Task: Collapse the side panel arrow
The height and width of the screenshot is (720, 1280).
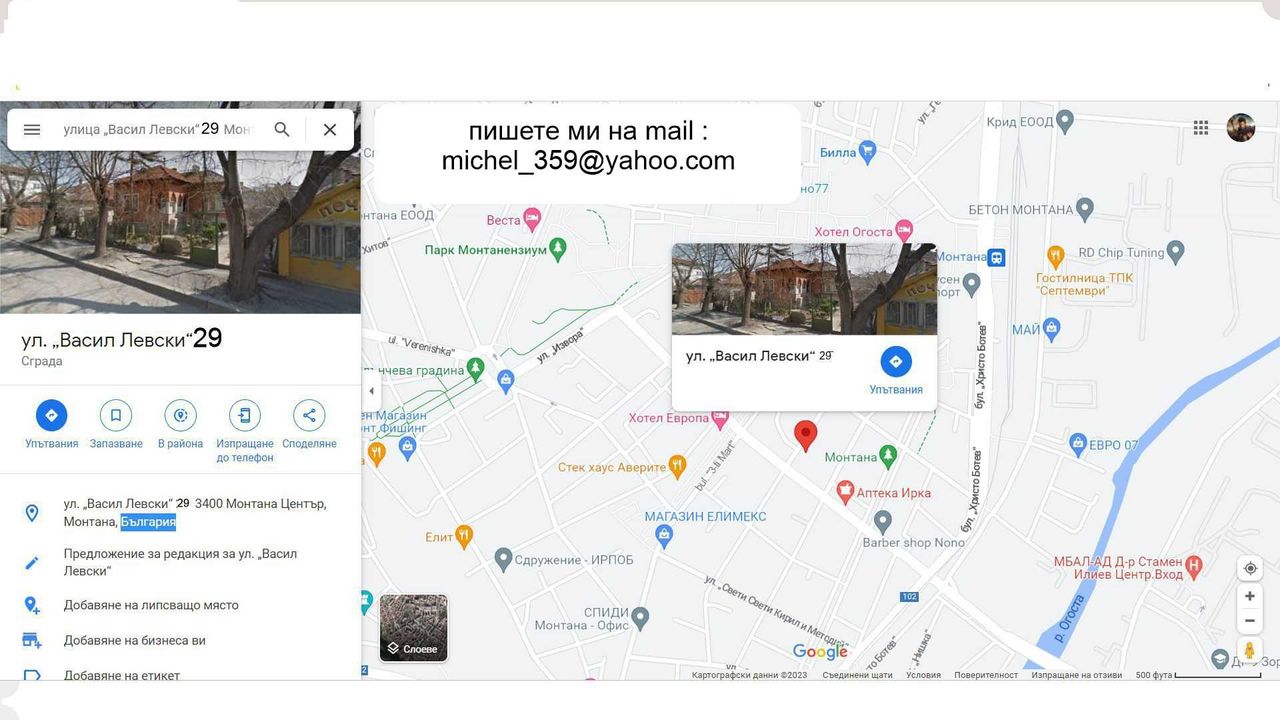Action: point(371,391)
